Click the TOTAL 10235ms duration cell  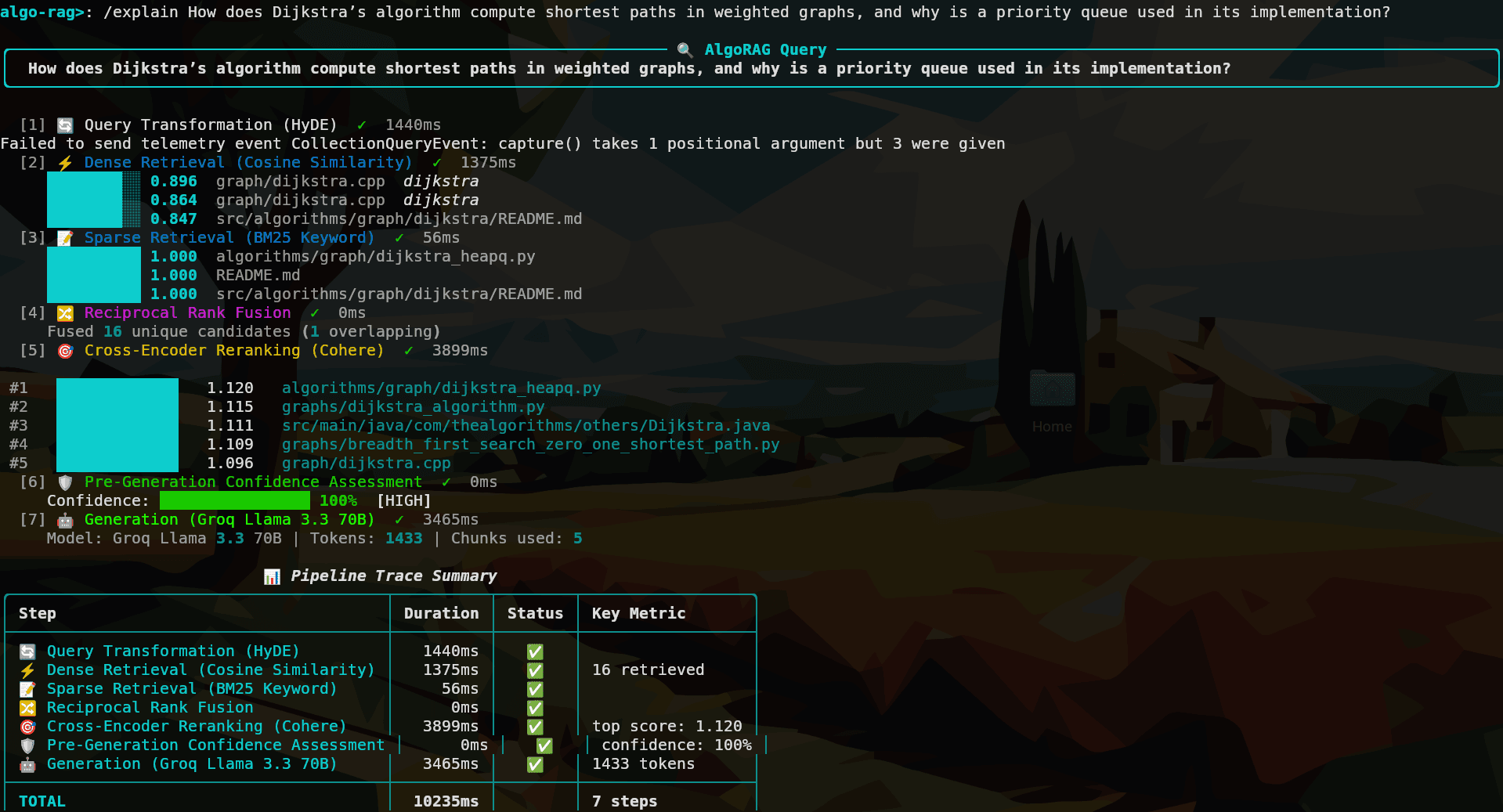pos(446,802)
